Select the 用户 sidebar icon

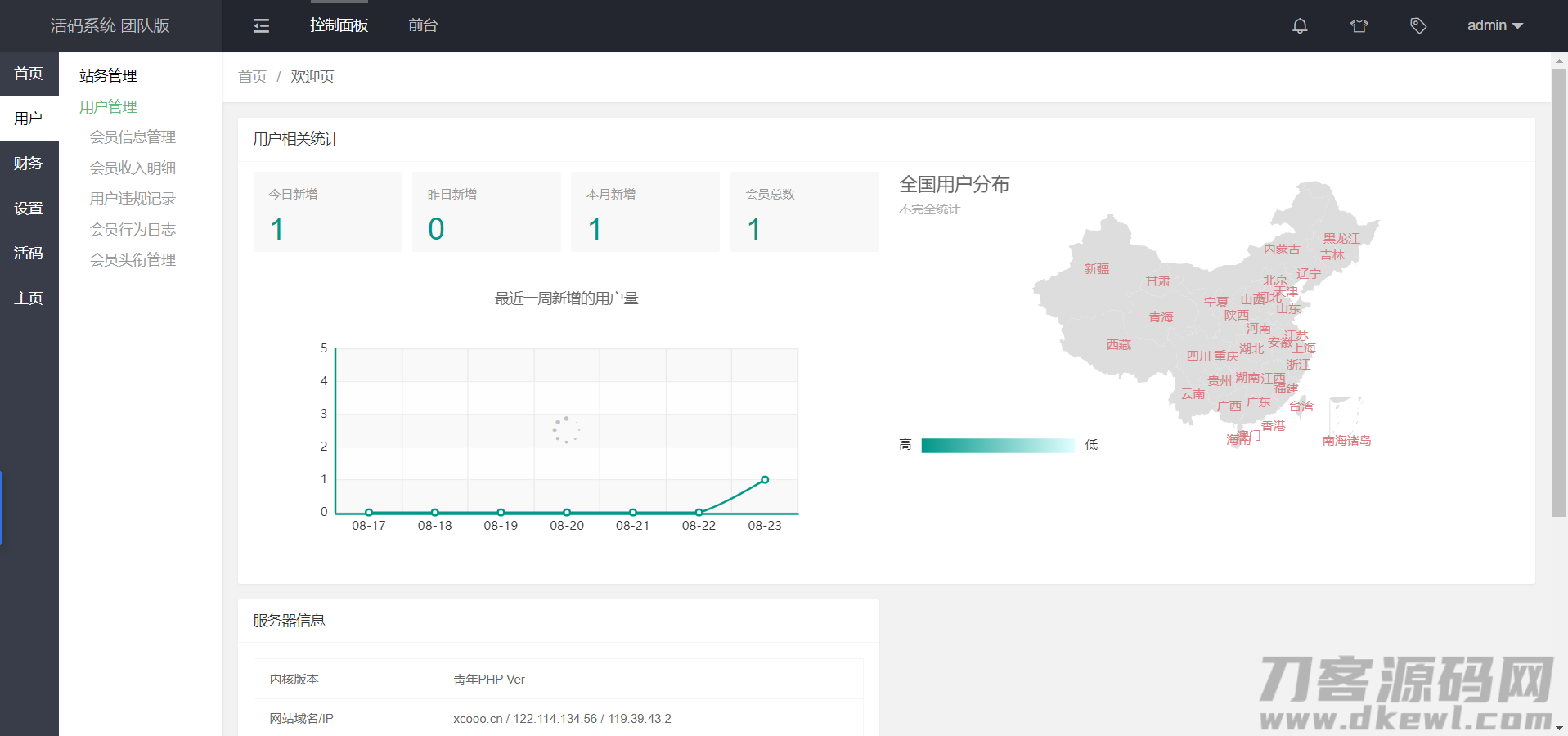[29, 118]
